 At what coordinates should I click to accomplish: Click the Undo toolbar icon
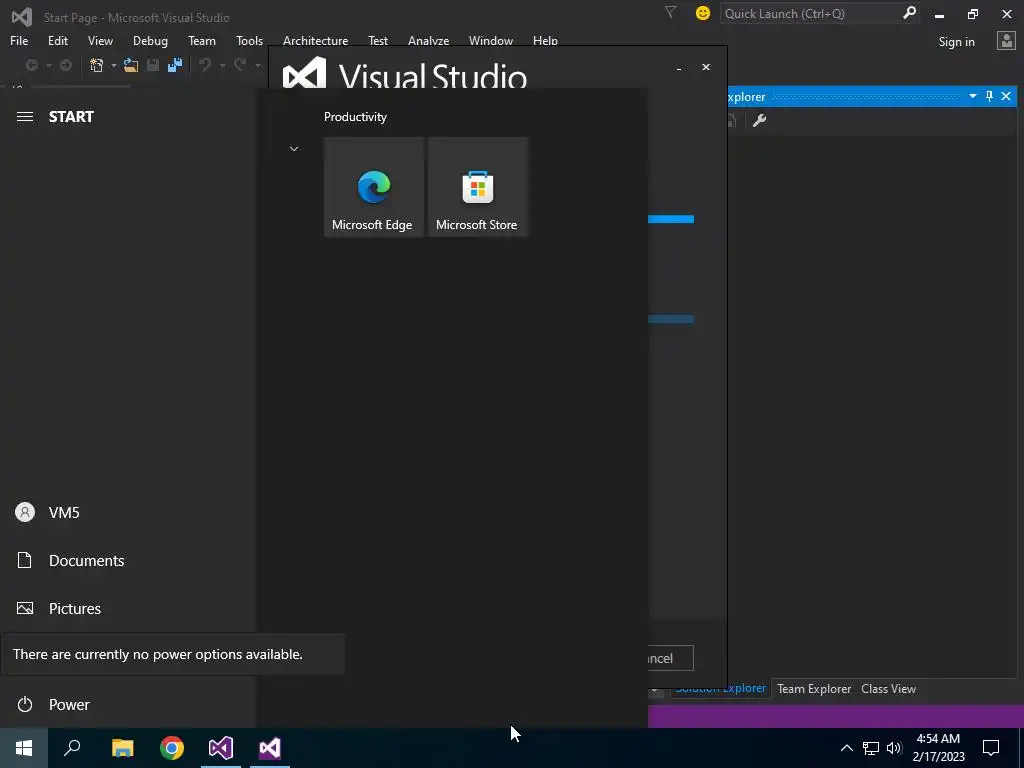click(x=205, y=65)
